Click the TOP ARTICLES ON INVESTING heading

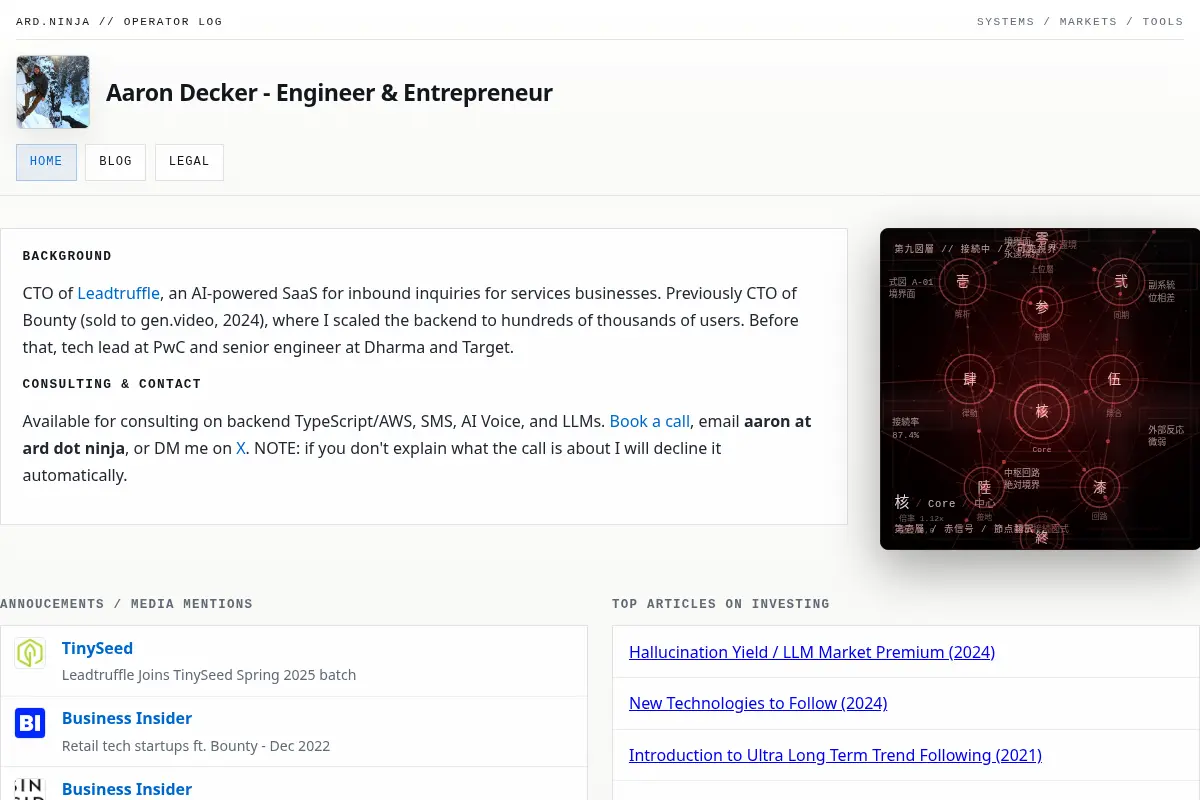pos(721,604)
